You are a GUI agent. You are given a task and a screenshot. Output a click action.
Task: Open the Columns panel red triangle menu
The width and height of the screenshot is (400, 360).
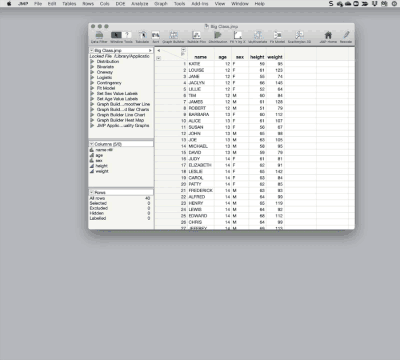tap(92, 144)
